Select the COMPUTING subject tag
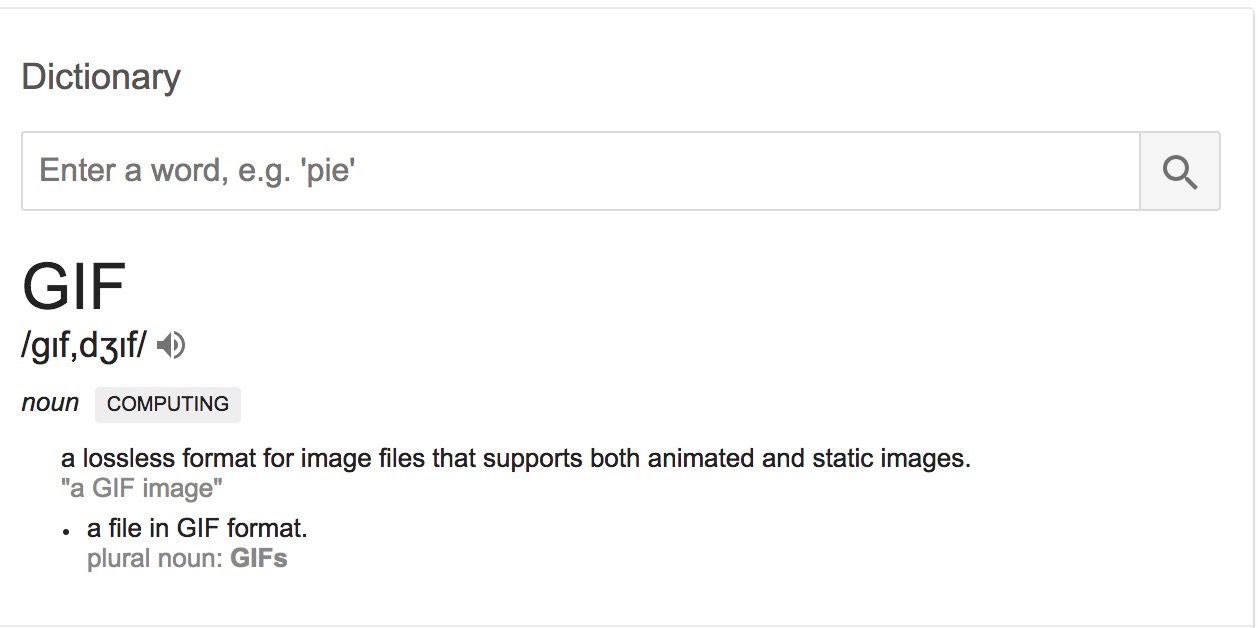The height and width of the screenshot is (628, 1258). point(168,404)
